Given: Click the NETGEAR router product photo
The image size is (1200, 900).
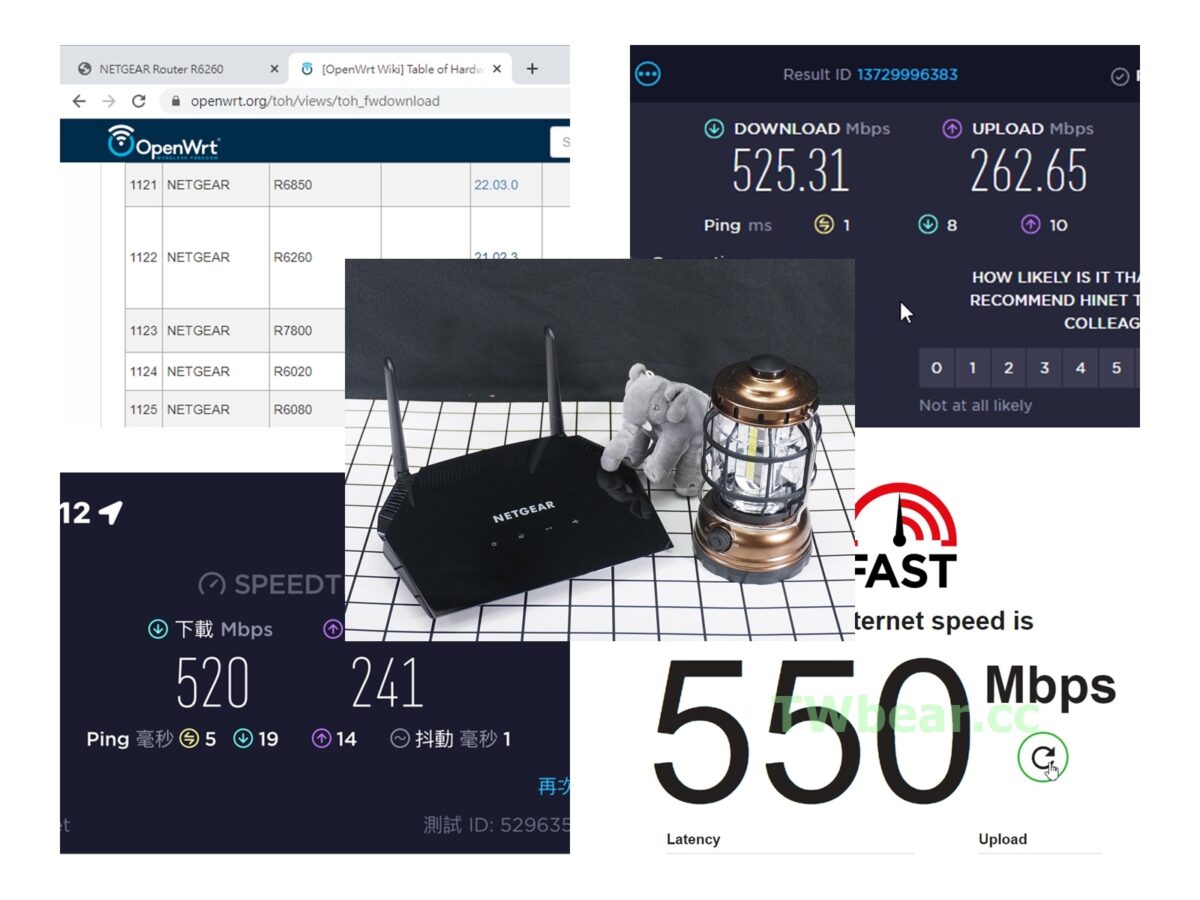Looking at the screenshot, I should [x=599, y=449].
